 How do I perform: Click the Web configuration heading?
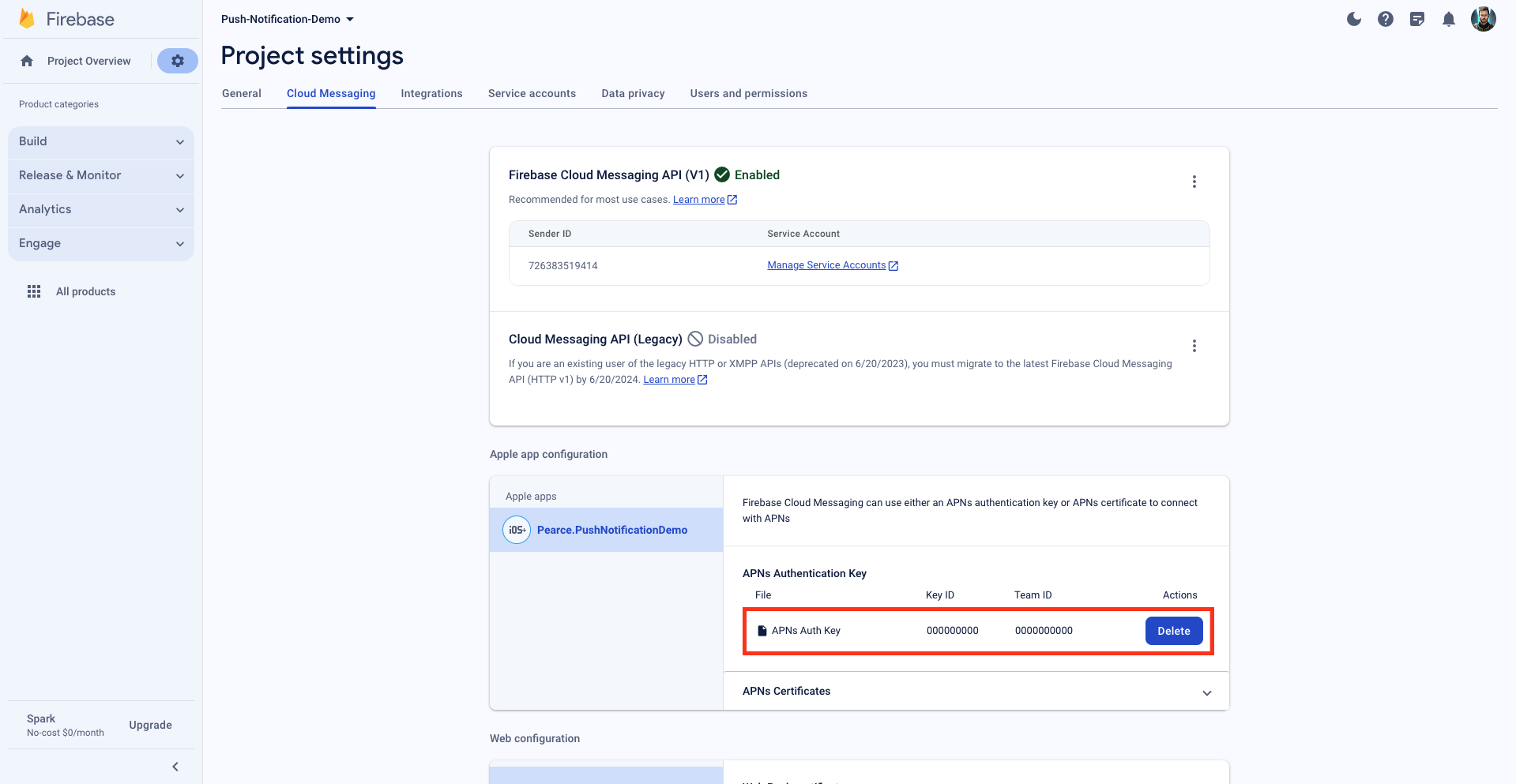pos(535,738)
